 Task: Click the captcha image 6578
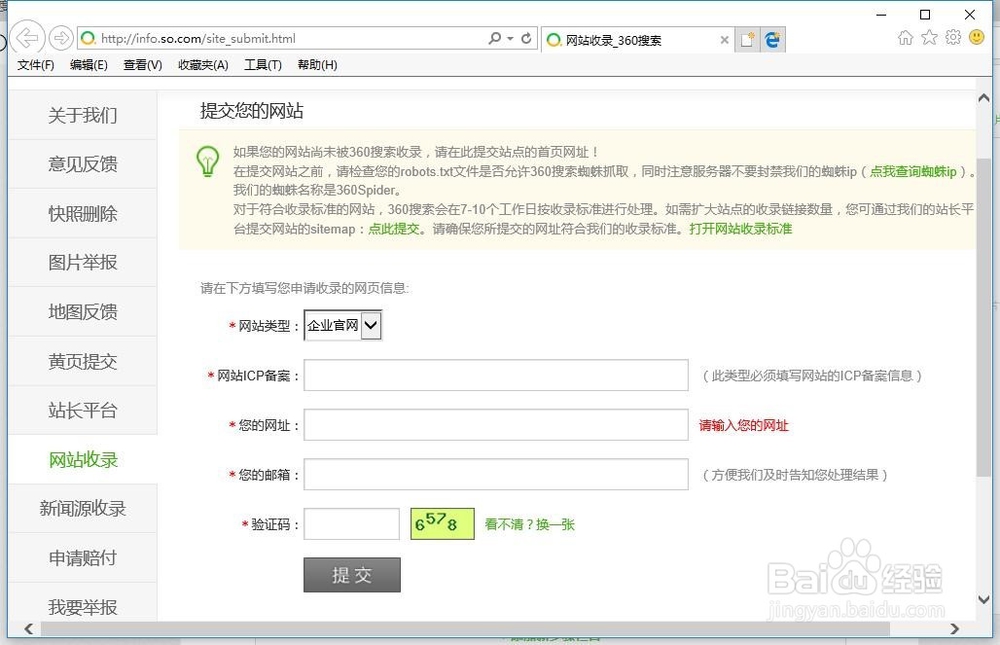(443, 524)
